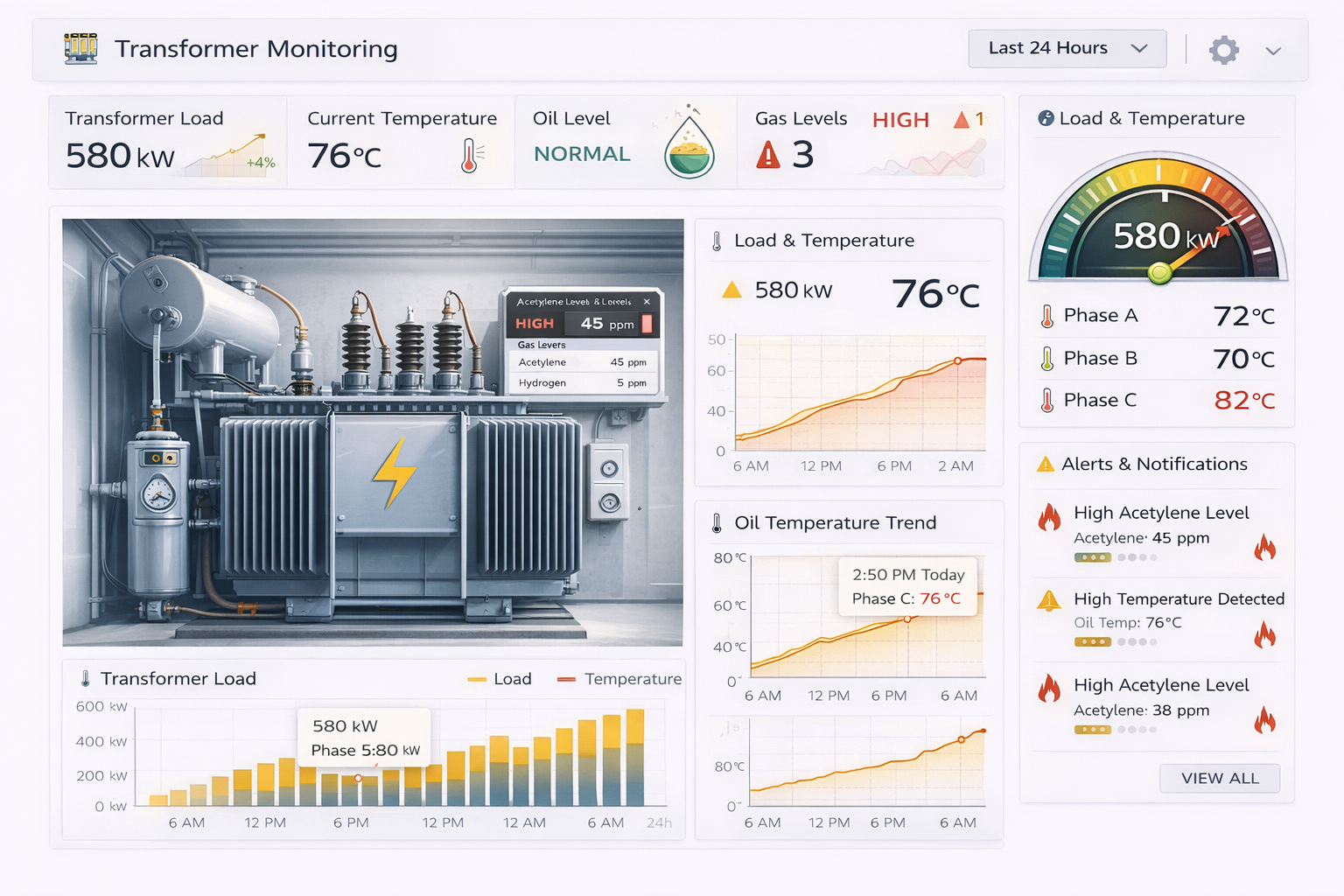
Task: Click the data point marker on Oil Temperature Trend
Action: 907,619
